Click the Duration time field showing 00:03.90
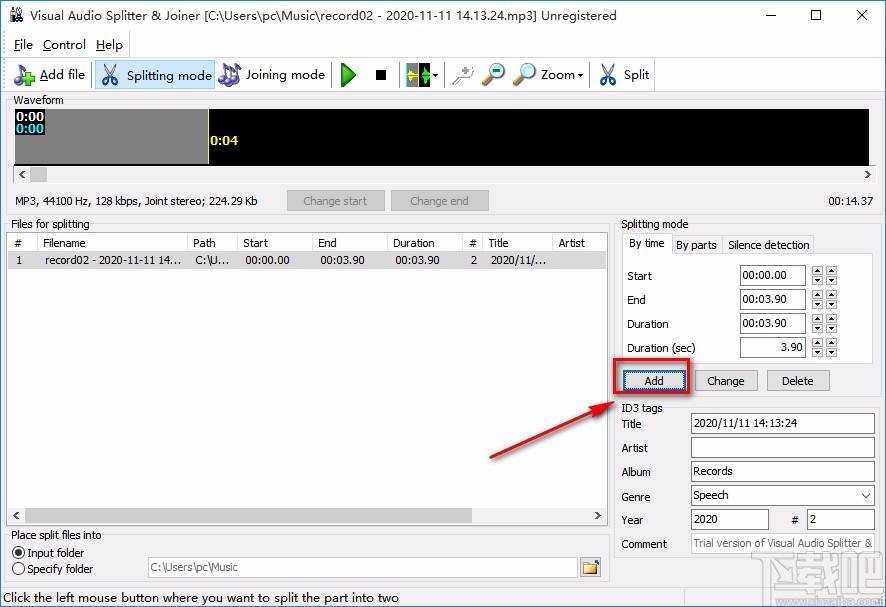Image resolution: width=886 pixels, height=607 pixels. (x=772, y=323)
